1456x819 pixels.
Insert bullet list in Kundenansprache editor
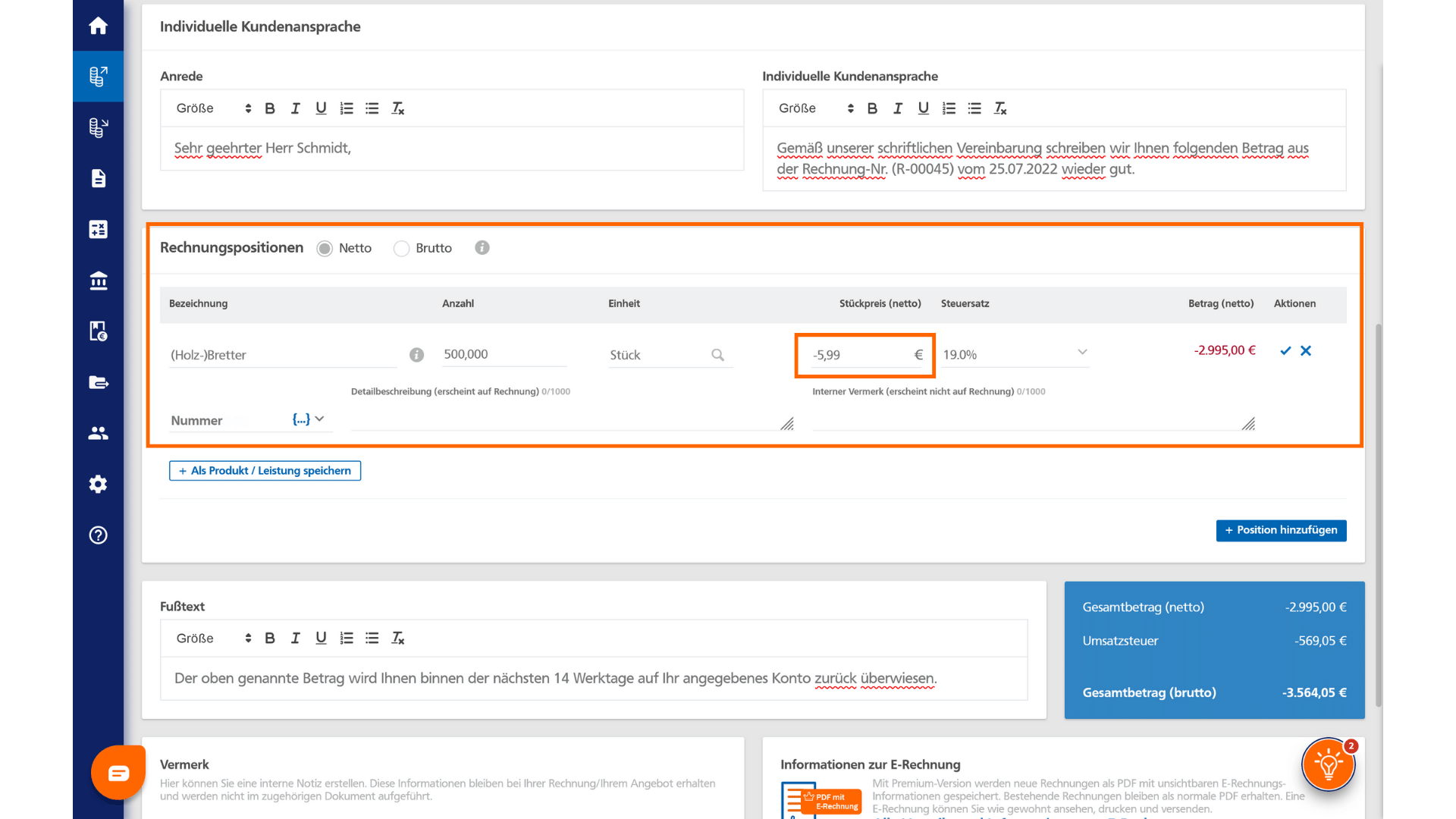click(x=974, y=108)
